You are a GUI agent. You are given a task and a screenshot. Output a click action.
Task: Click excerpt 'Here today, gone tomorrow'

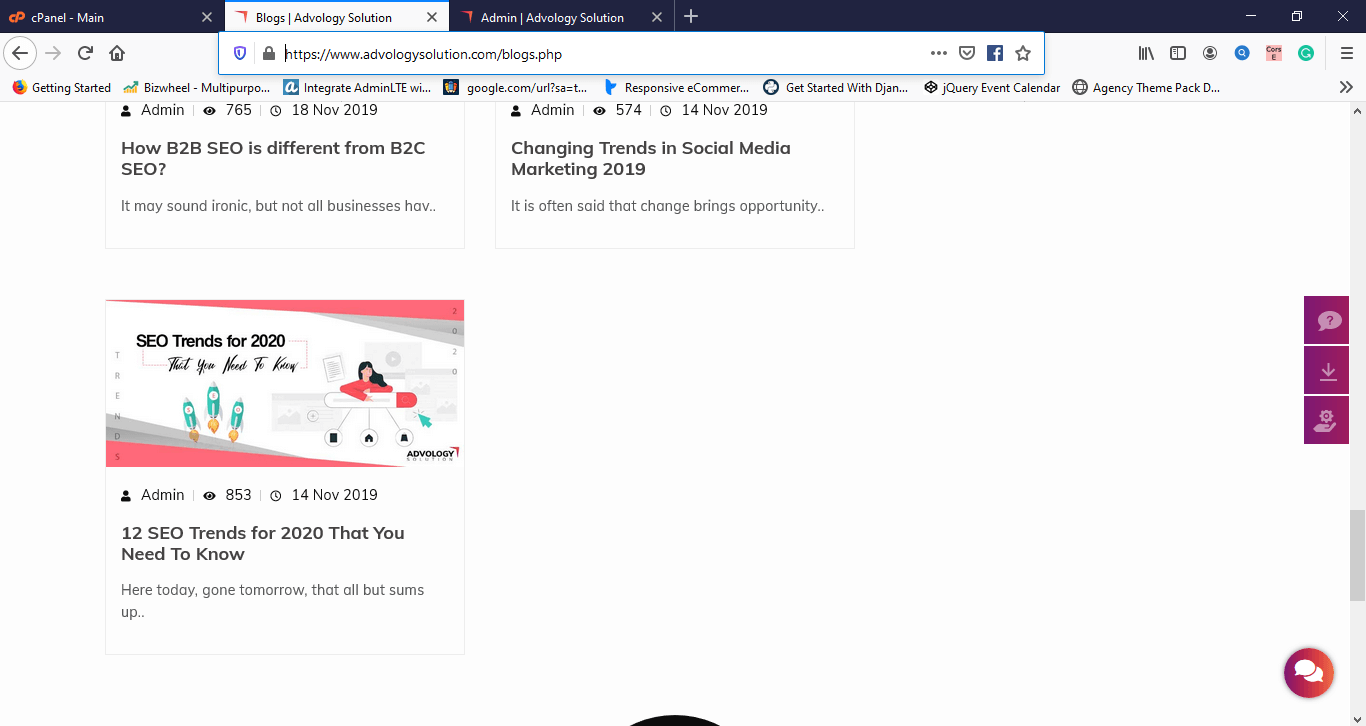click(273, 601)
